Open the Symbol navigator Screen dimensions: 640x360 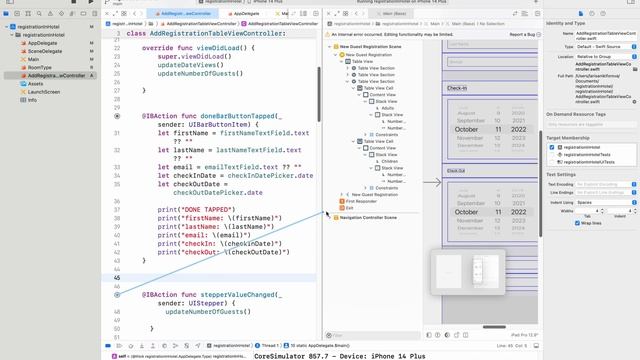[x=28, y=13]
